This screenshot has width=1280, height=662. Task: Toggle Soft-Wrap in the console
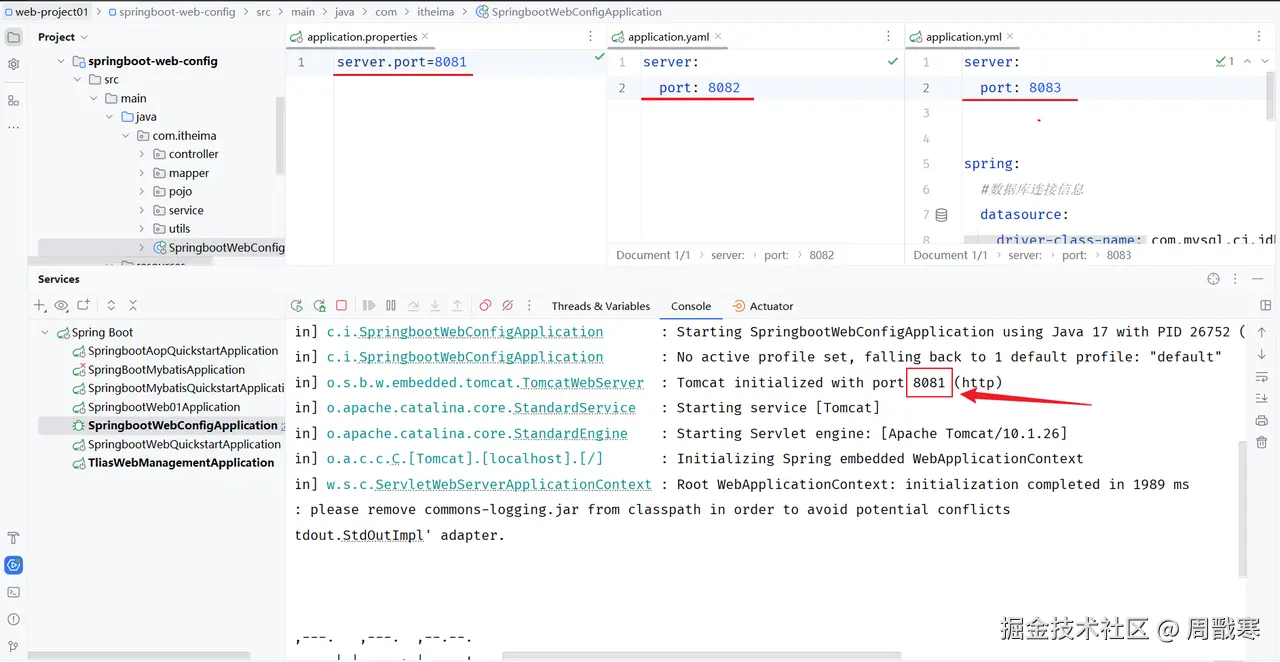[1262, 376]
